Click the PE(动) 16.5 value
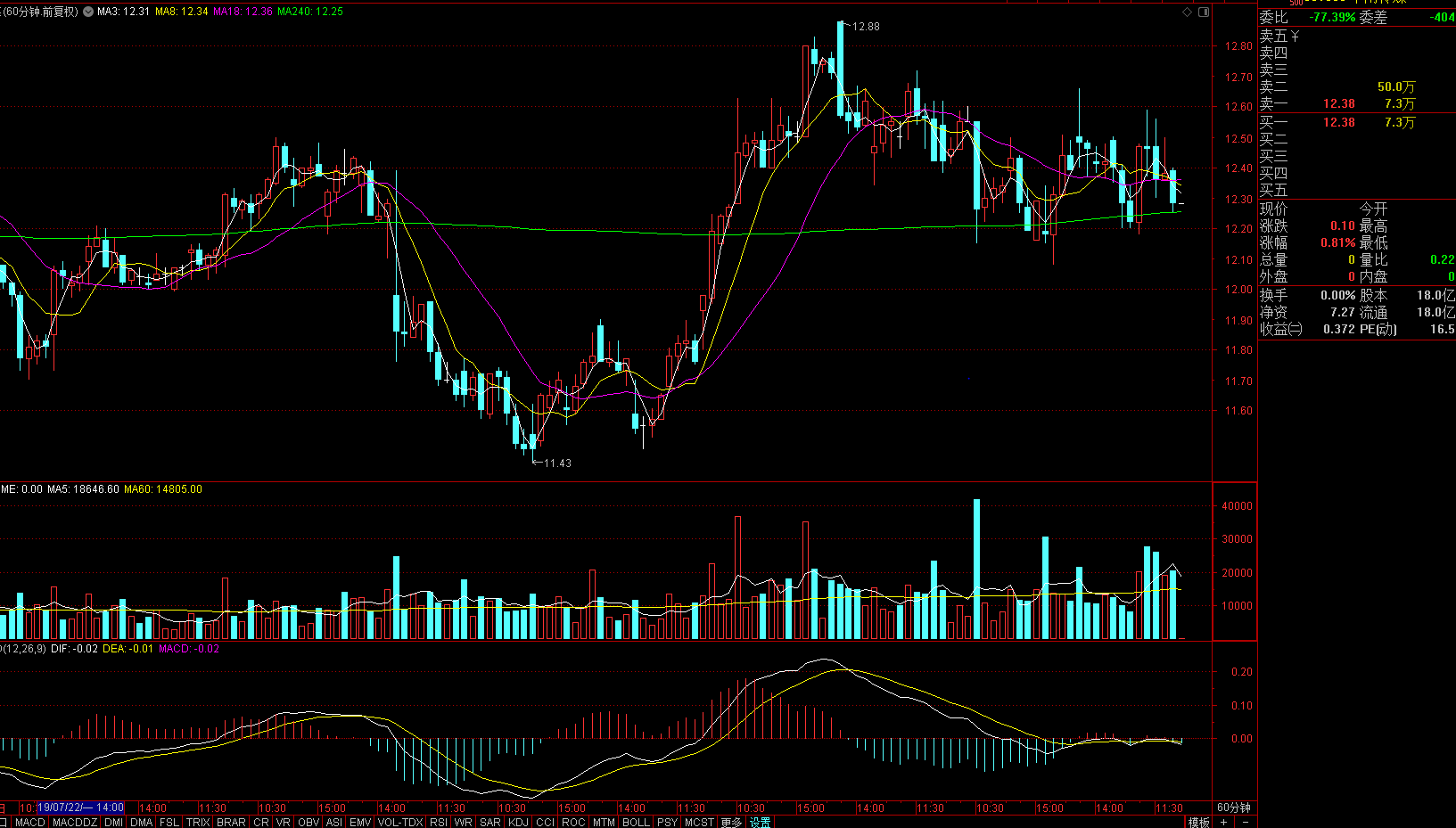 coord(1443,329)
